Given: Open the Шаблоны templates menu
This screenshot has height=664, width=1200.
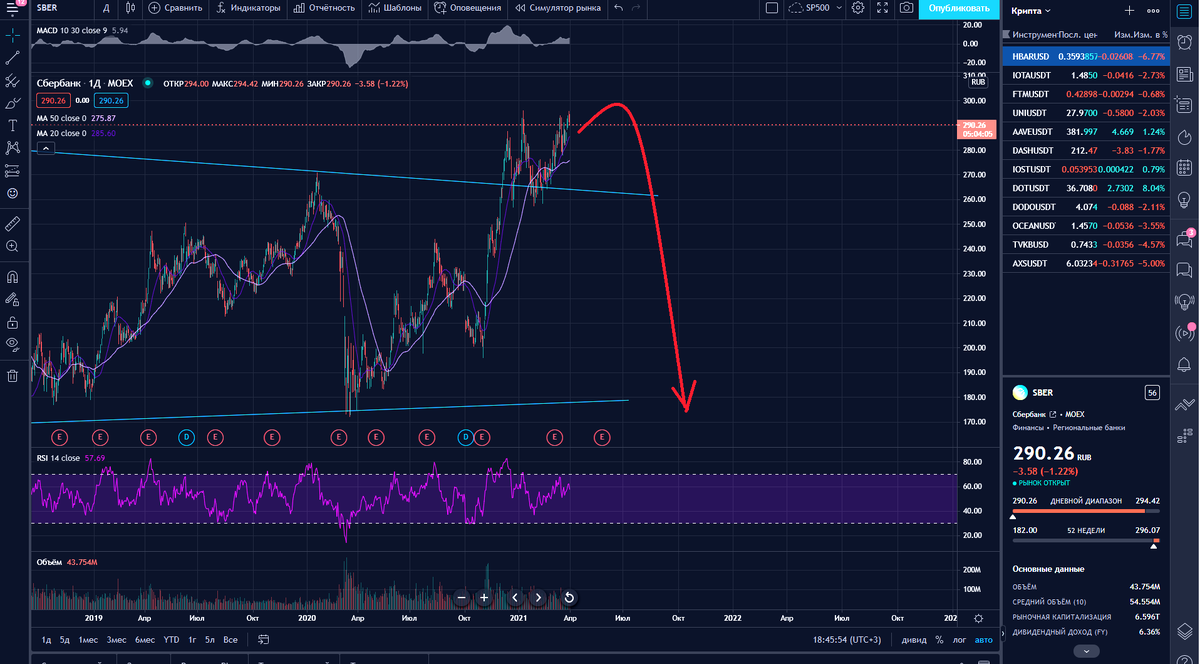Looking at the screenshot, I should pyautogui.click(x=393, y=8).
